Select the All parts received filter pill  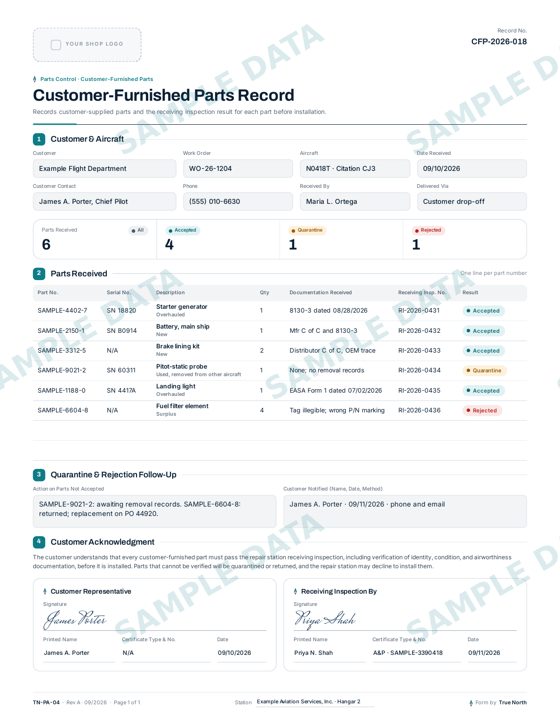138,230
